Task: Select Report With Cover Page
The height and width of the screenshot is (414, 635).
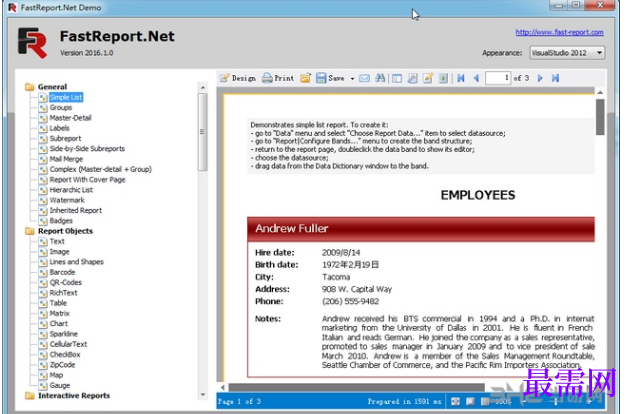Action: click(87, 179)
